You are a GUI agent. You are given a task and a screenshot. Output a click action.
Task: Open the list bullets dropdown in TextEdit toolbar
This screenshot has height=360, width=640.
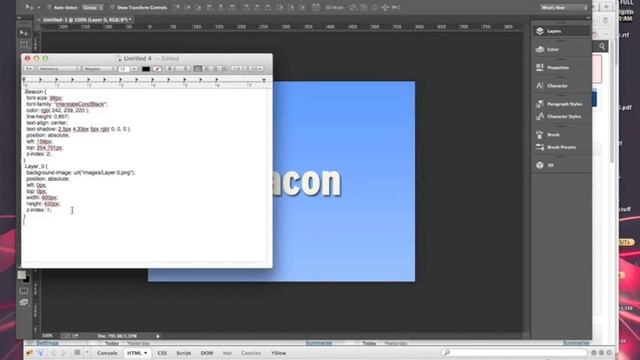click(x=257, y=69)
